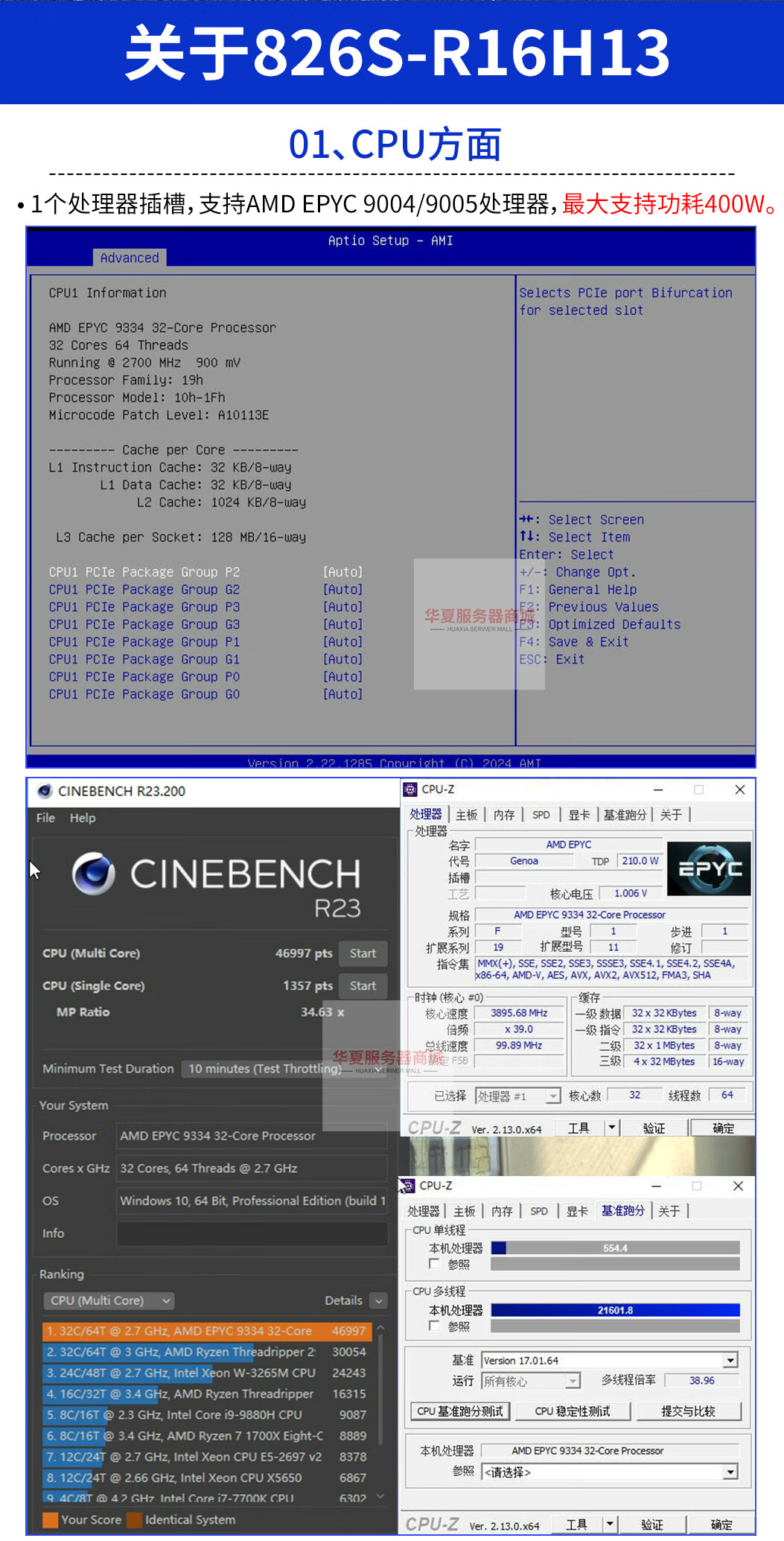
Task: Switch to 处理器 tab in CPU-Z benchmark window
Action: pos(424,1211)
